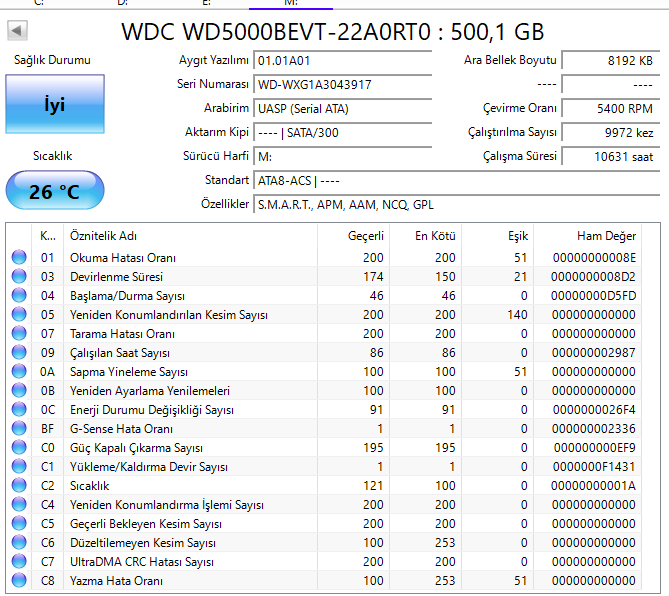The image size is (669, 596).
Task: Click status circle for Yükleme/Kaldırma Devir Sayısı
Action: [x=19, y=466]
